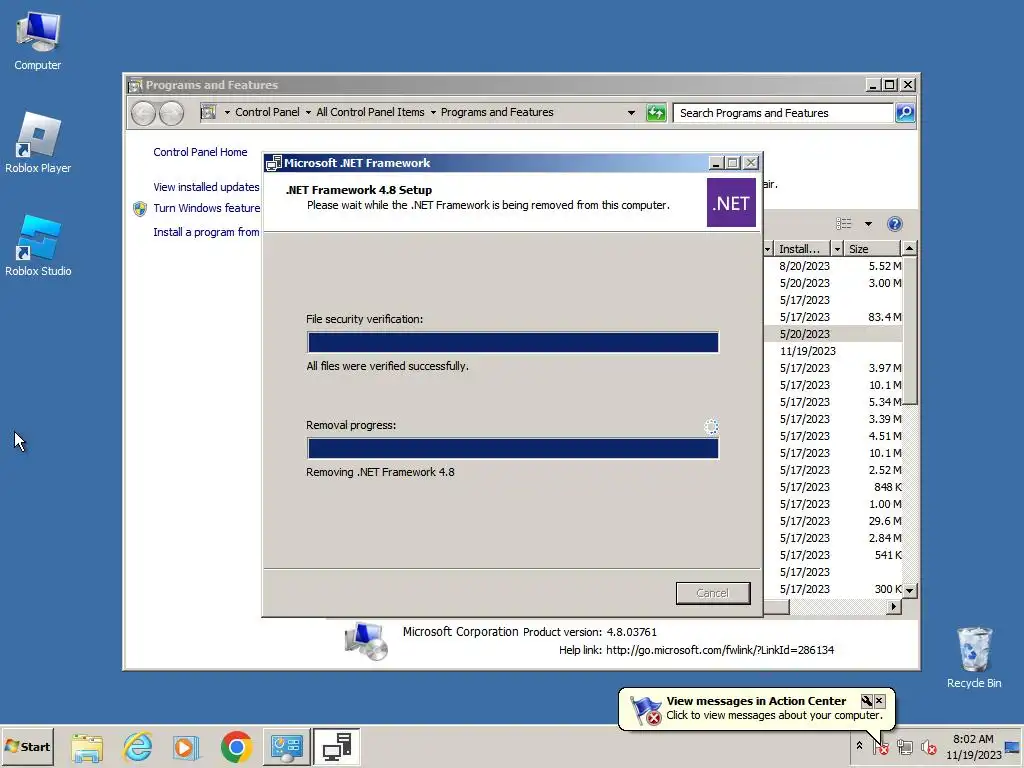The height and width of the screenshot is (768, 1024).
Task: Switch to the Control Panel taskbar button
Action: click(x=287, y=747)
